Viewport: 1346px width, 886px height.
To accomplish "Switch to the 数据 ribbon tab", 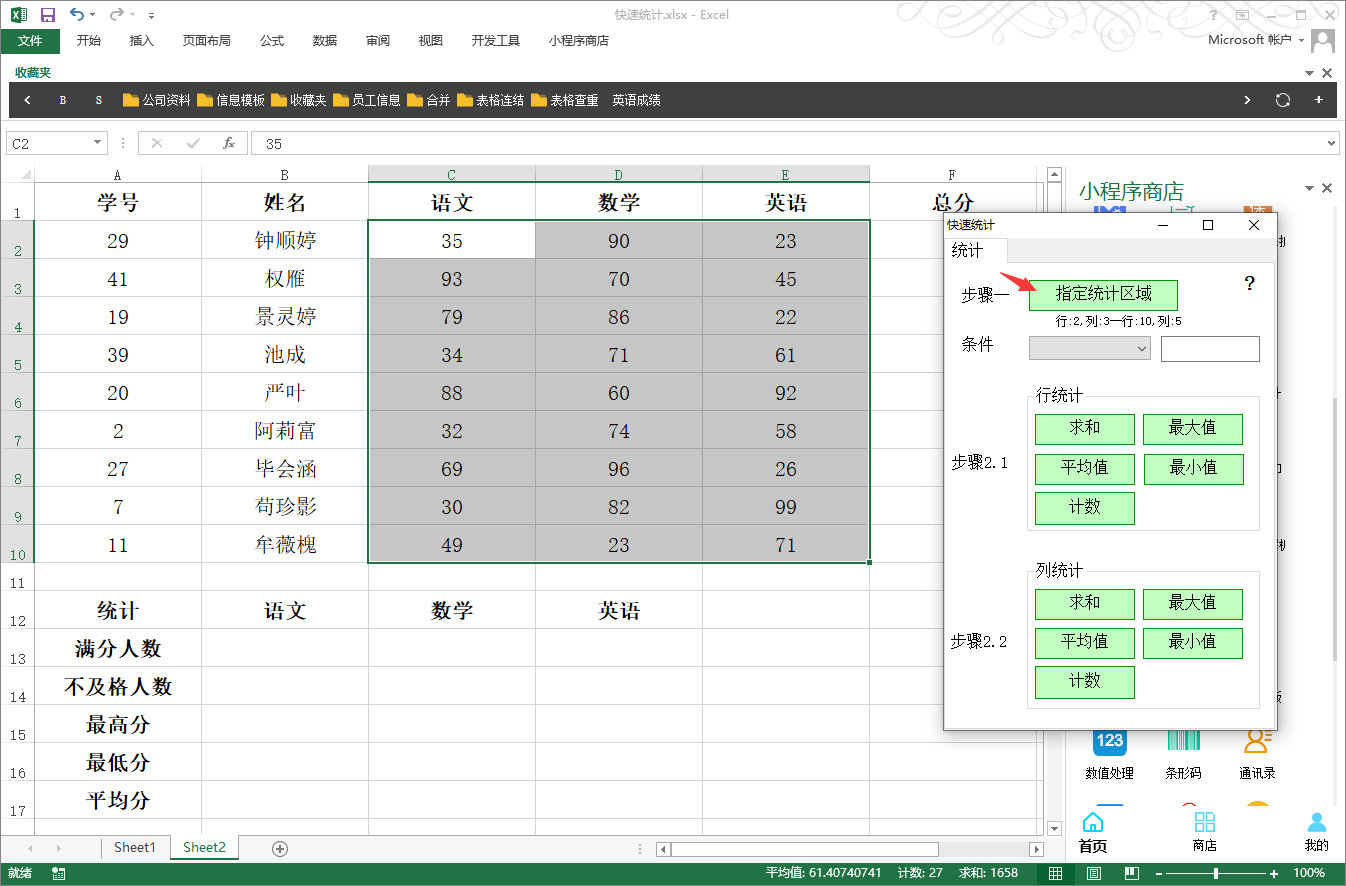I will (x=325, y=41).
